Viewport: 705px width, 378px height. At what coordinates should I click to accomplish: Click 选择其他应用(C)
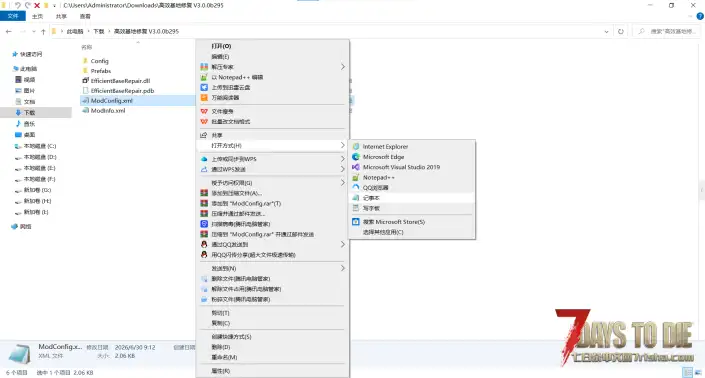tap(411, 232)
